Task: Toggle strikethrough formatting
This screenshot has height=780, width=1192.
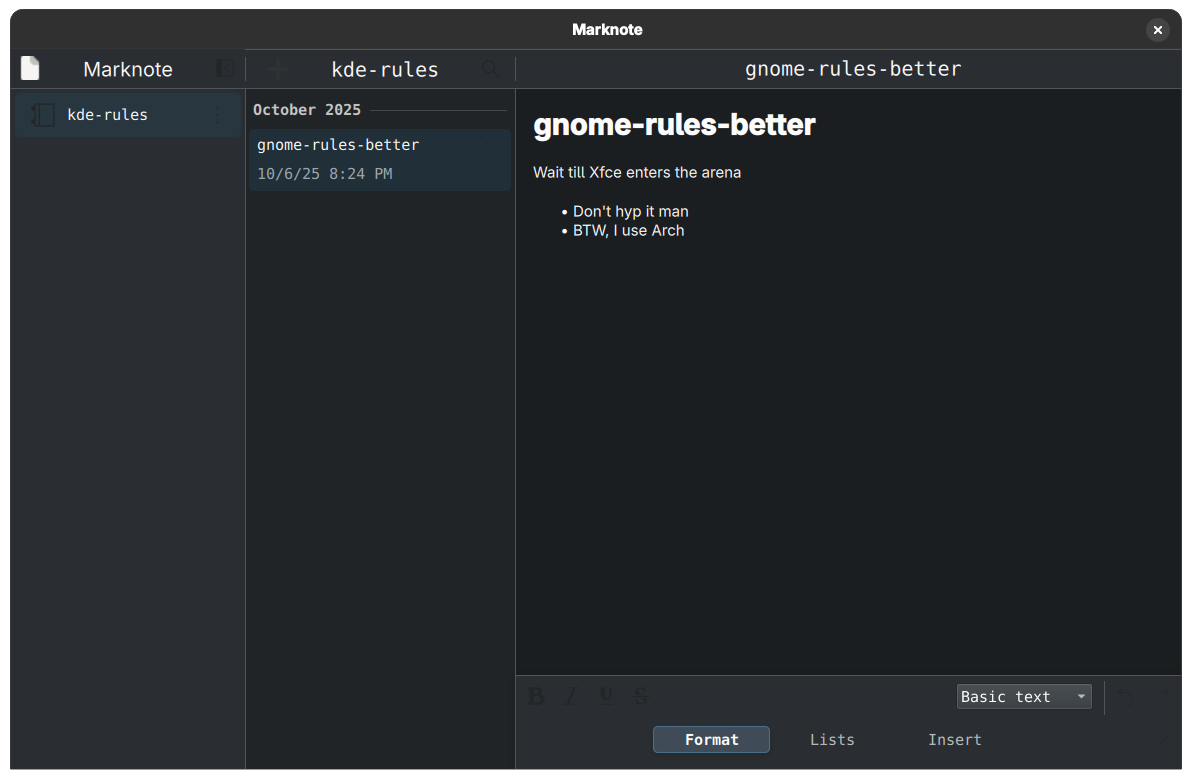Action: coord(639,696)
